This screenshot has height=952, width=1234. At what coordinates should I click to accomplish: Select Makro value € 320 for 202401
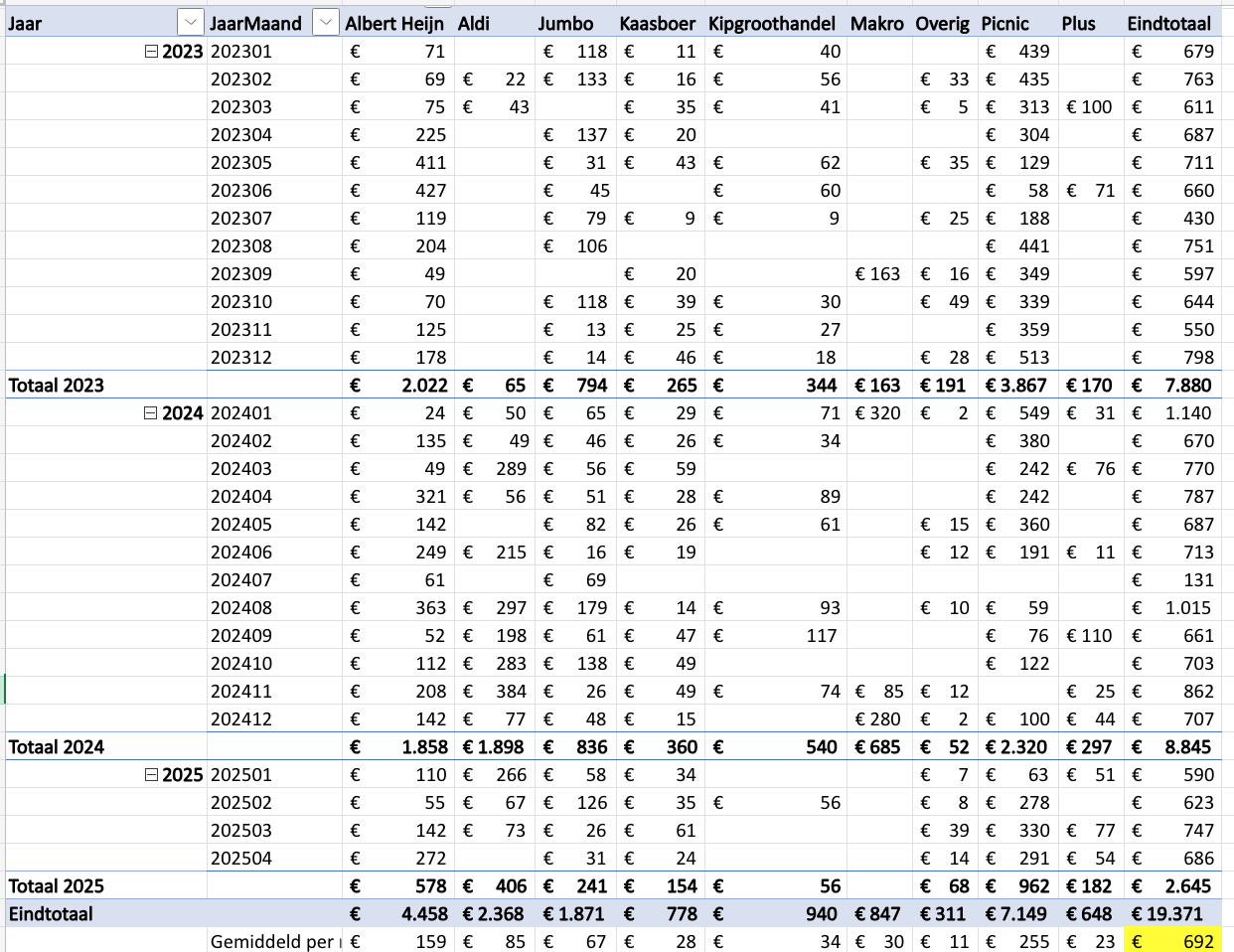[x=877, y=413]
